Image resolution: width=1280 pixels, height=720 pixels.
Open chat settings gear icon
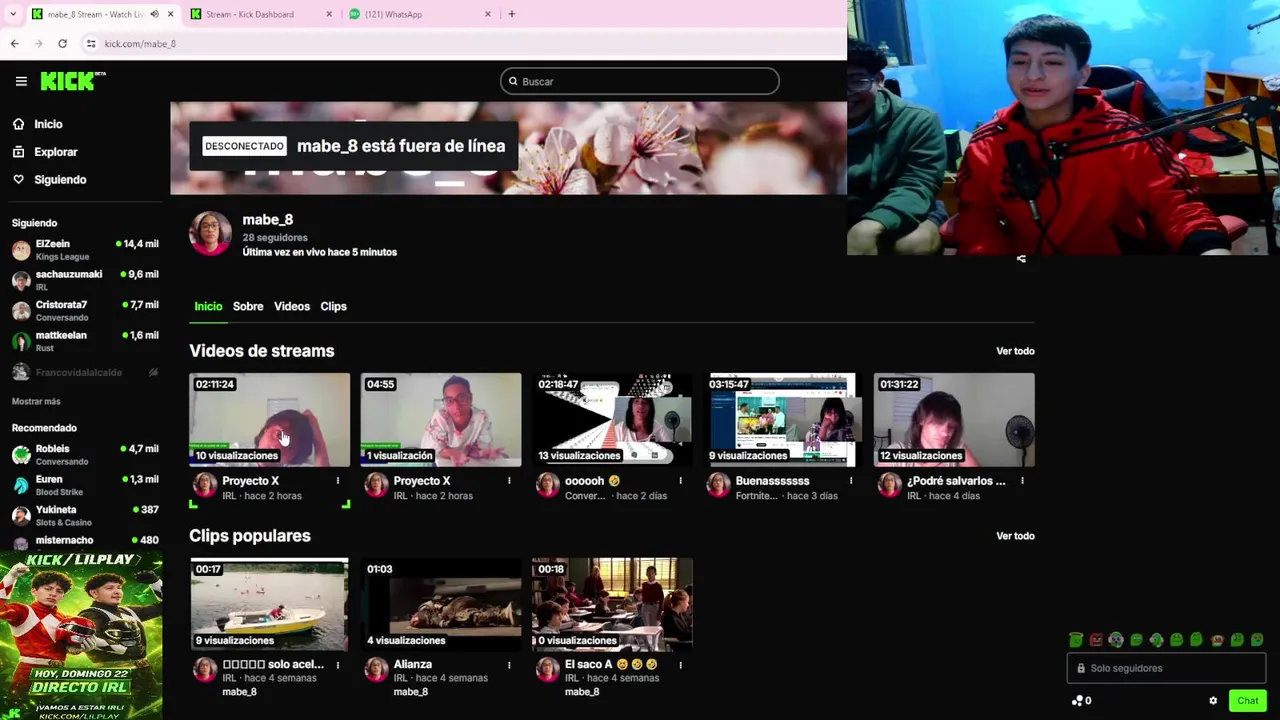click(1213, 701)
